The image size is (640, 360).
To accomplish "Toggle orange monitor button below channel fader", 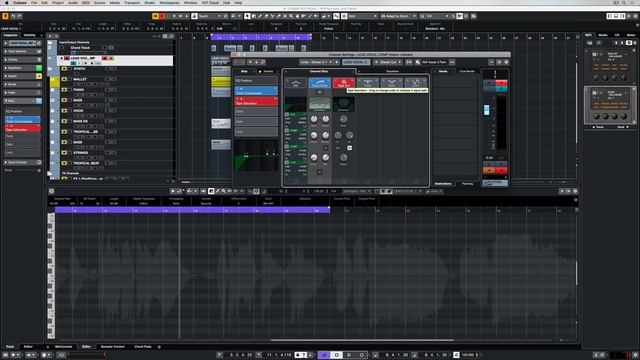I will 489,170.
